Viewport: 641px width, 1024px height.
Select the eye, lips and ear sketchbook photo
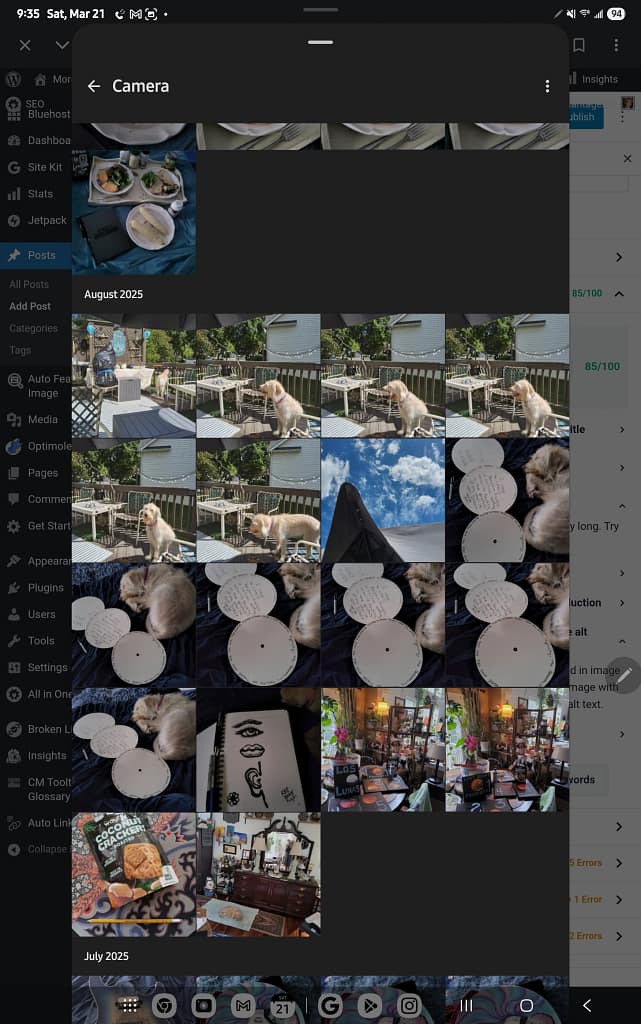tap(258, 750)
